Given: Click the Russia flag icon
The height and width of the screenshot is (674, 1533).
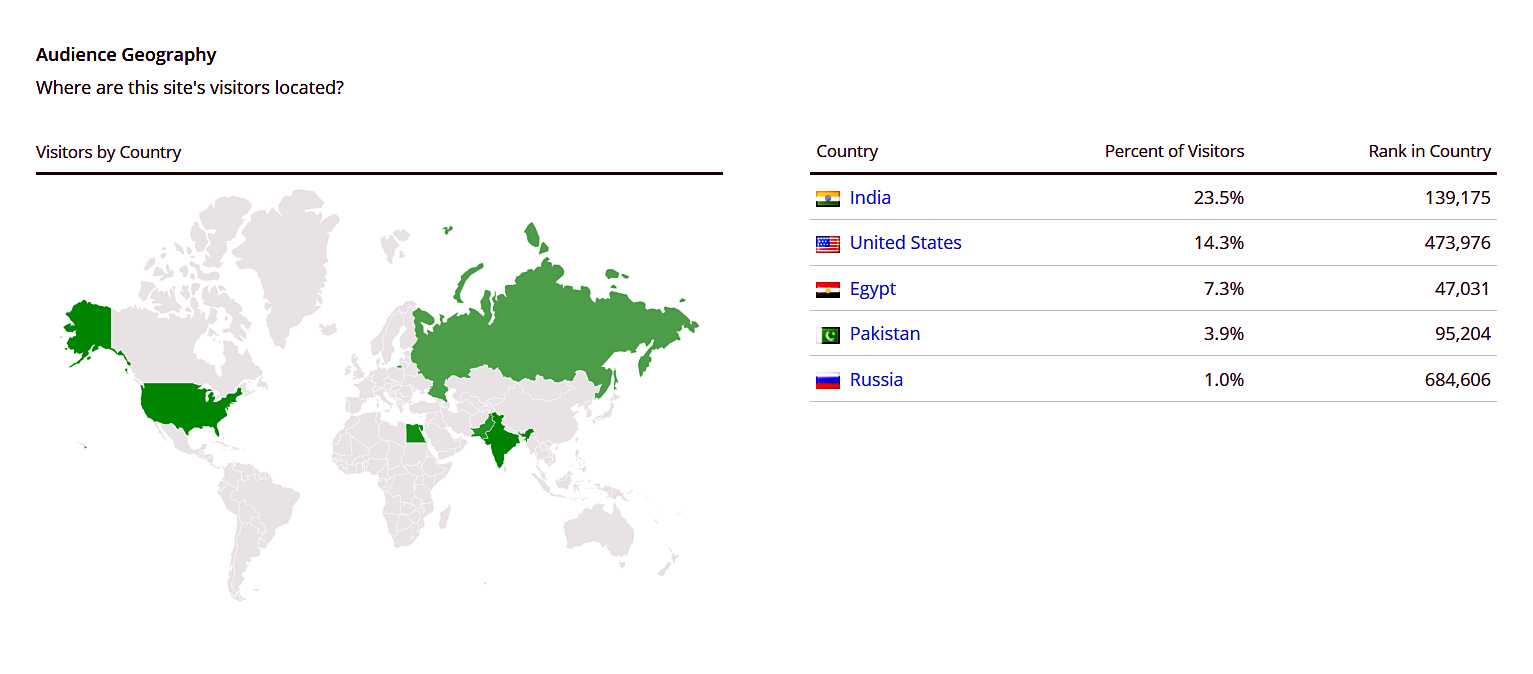Looking at the screenshot, I should pos(827,380).
